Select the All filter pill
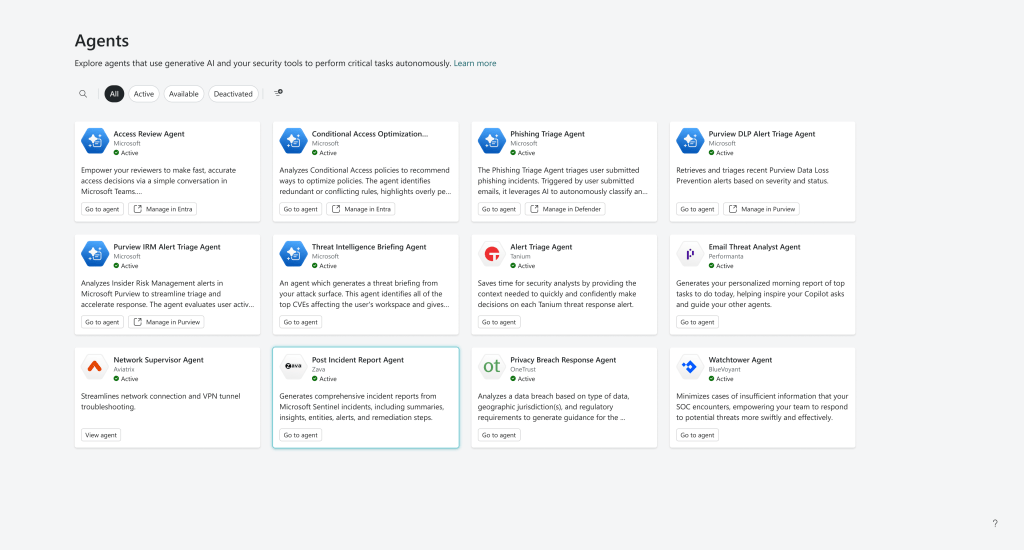This screenshot has width=1024, height=550. click(114, 94)
